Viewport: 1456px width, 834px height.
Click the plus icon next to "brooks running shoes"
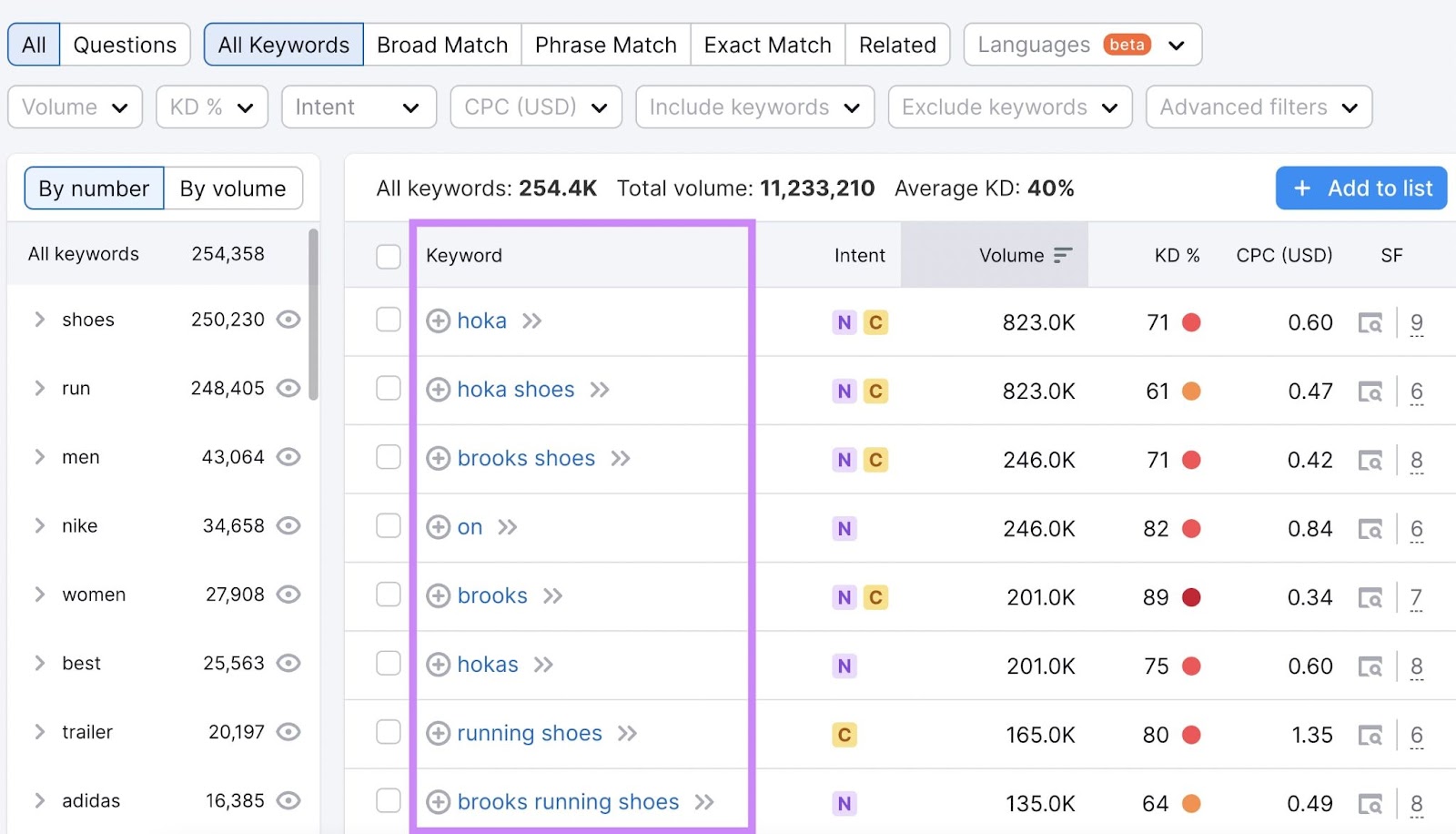[439, 802]
